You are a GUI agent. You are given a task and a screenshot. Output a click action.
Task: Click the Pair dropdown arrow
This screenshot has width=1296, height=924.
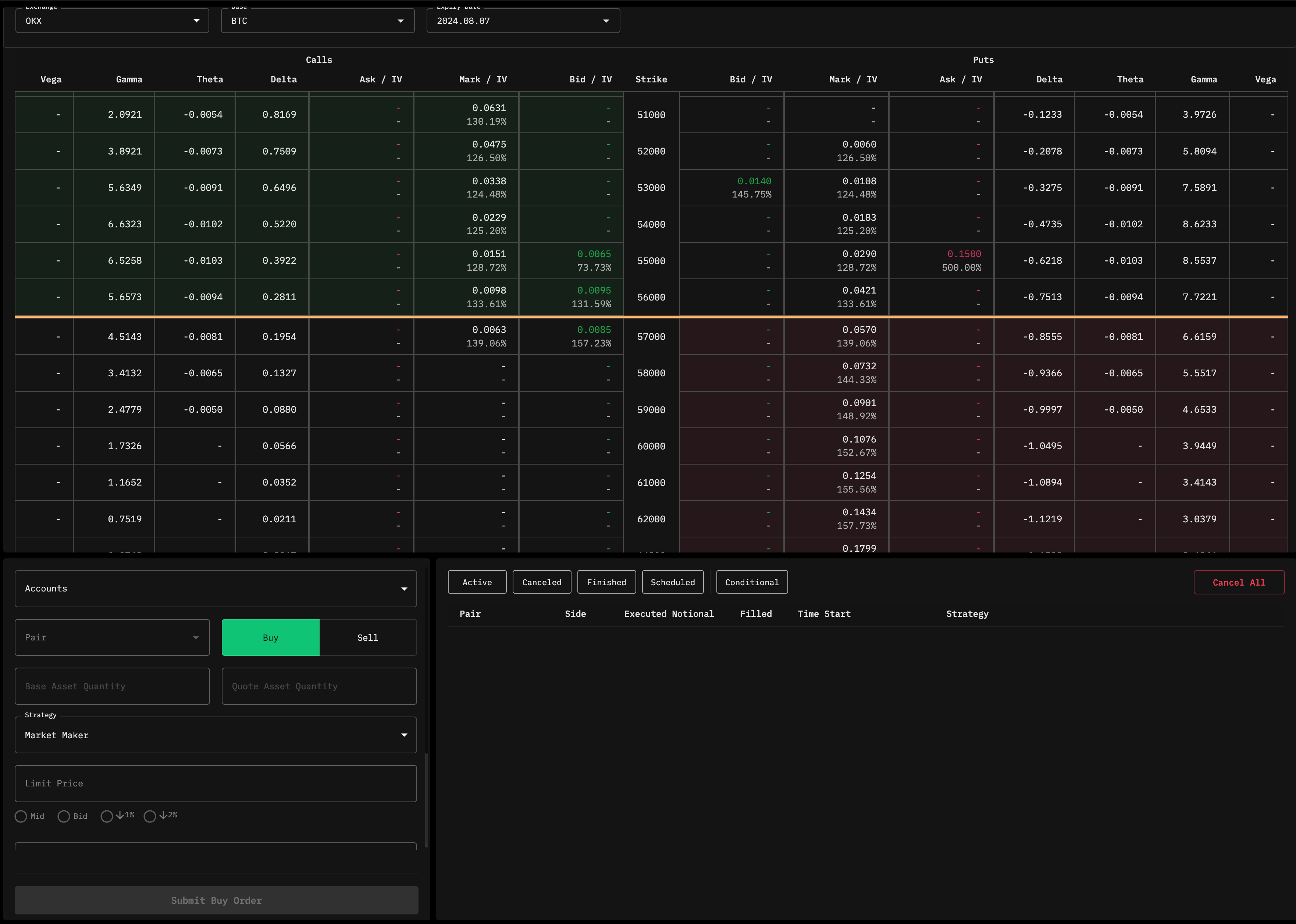coord(196,638)
